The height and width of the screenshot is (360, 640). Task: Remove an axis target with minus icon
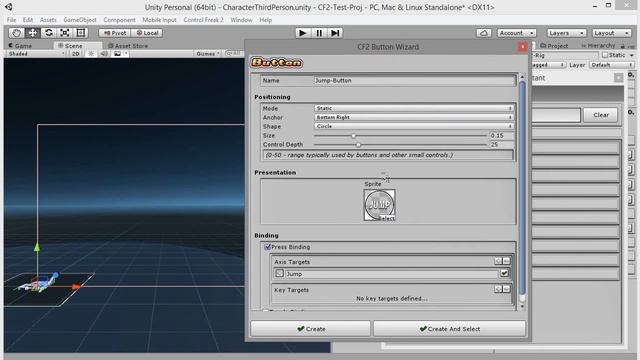click(x=506, y=261)
